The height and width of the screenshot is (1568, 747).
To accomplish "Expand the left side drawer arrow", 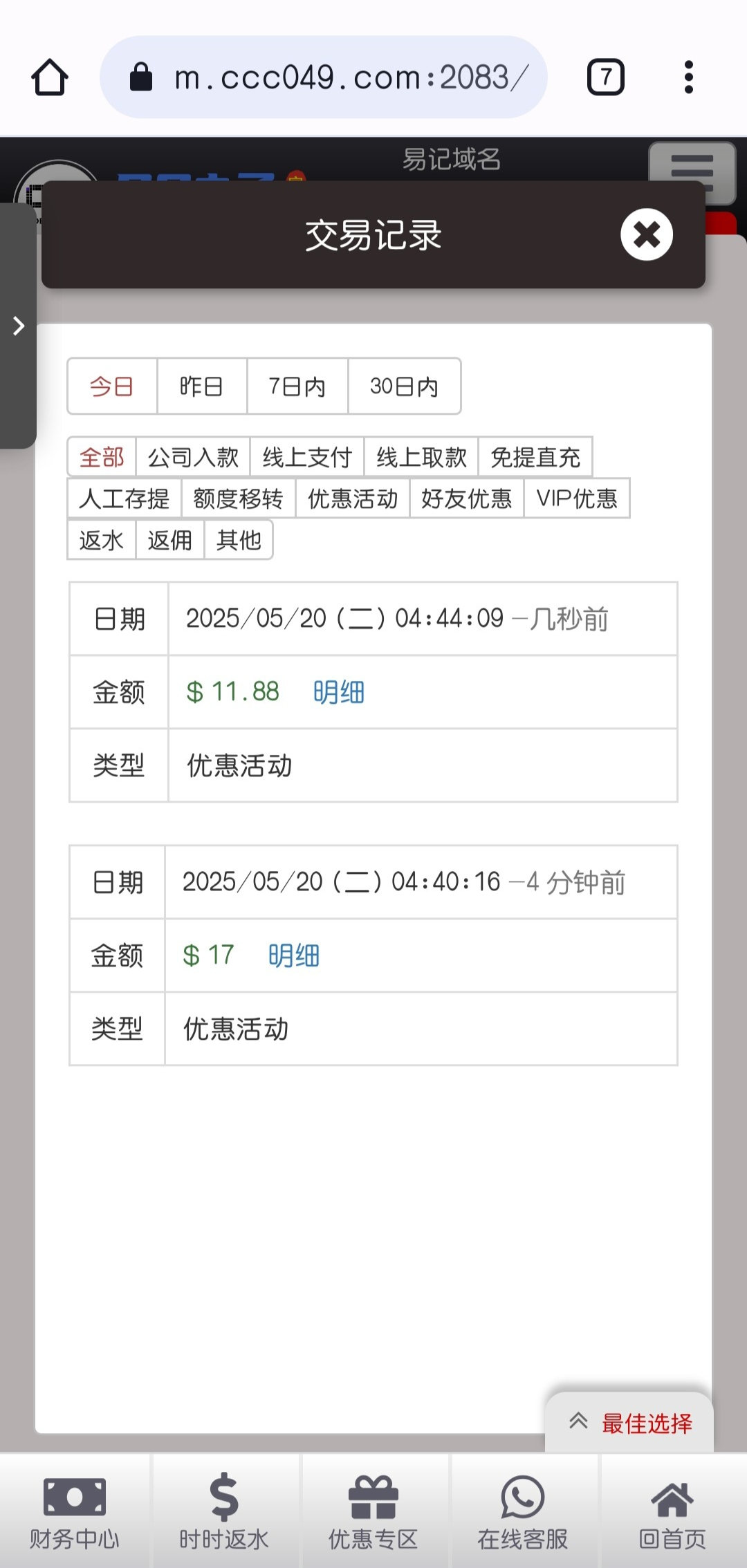I will (x=19, y=326).
